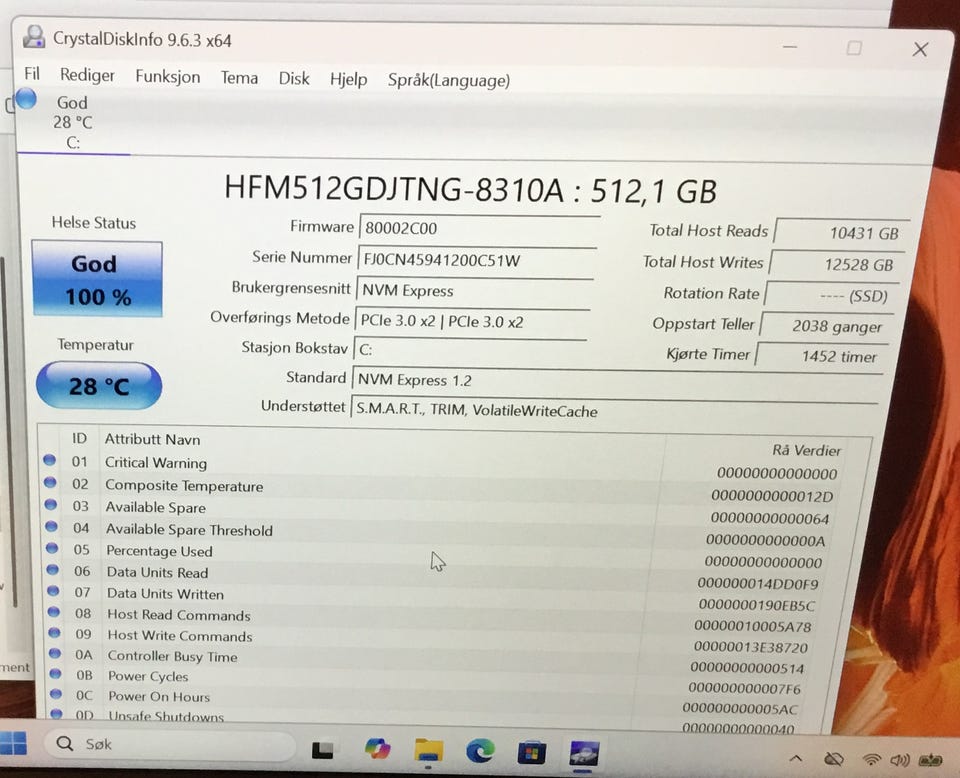Select the Host Read Commands attribute name
Screen dimensions: 960x778
pos(179,615)
